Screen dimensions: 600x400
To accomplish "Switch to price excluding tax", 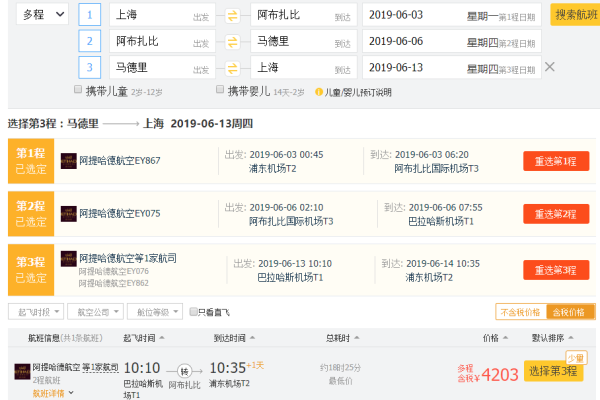I will (520, 312).
